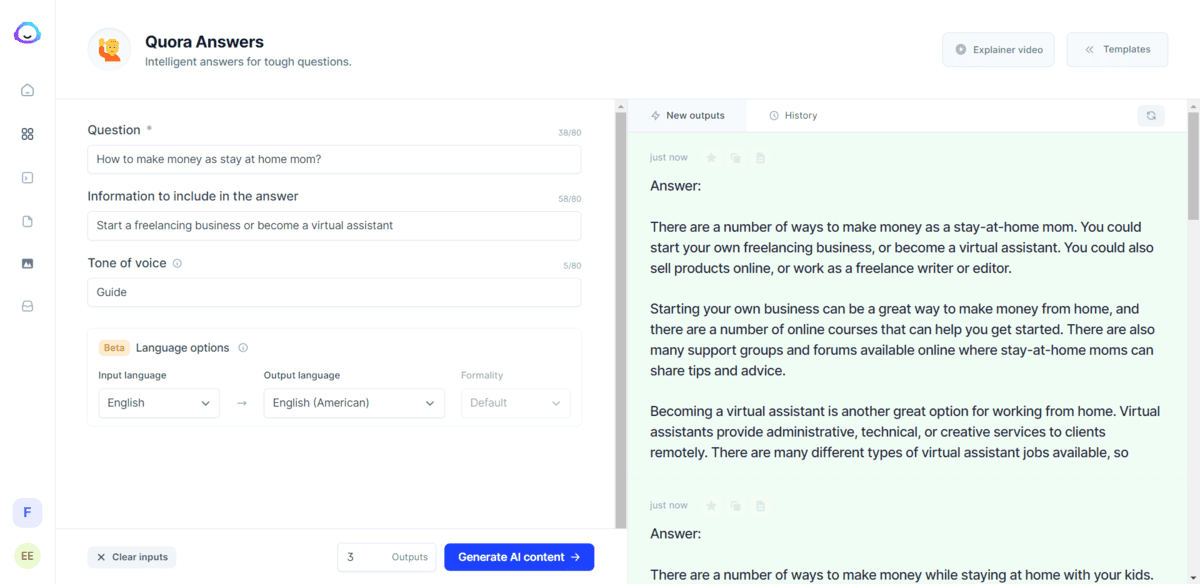Screen dimensions: 1200x584
Task: Favorite the second output star icon
Action: [x=711, y=505]
